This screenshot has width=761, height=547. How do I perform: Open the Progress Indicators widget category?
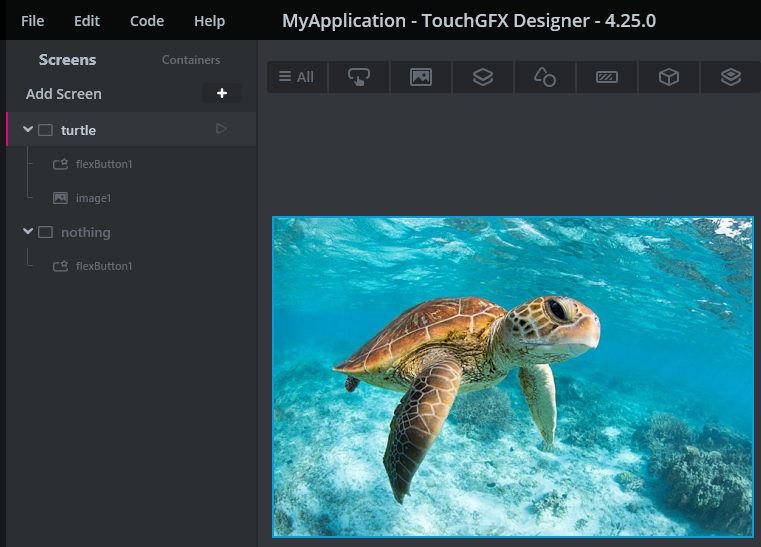coord(607,77)
